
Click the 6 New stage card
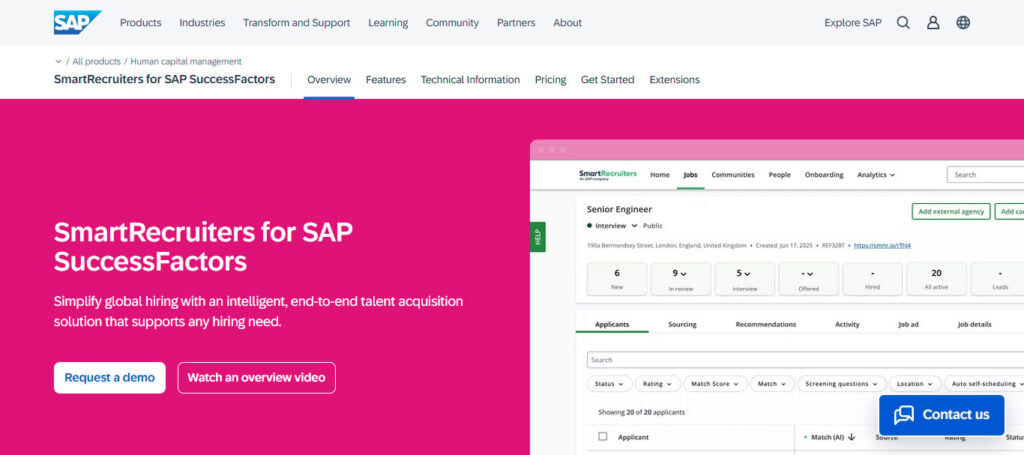(x=617, y=279)
